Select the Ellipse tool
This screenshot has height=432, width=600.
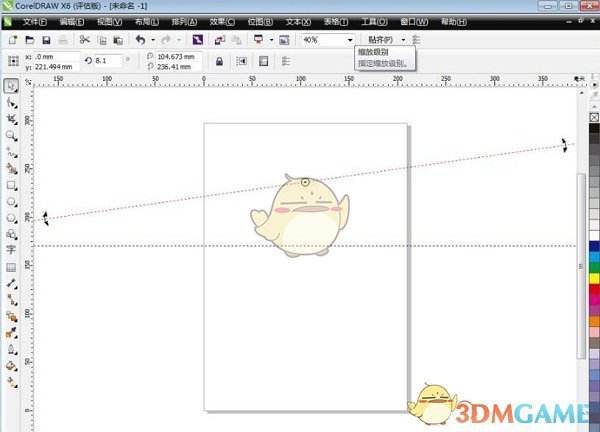pos(12,202)
